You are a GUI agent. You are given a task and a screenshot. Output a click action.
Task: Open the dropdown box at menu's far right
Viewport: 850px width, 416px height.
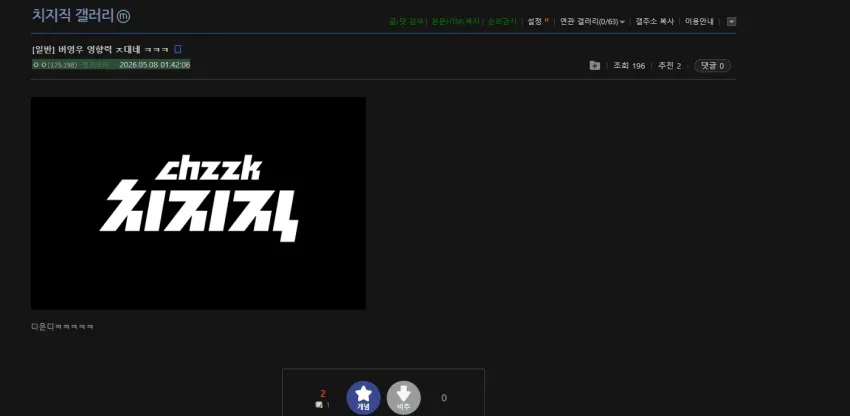pos(731,22)
